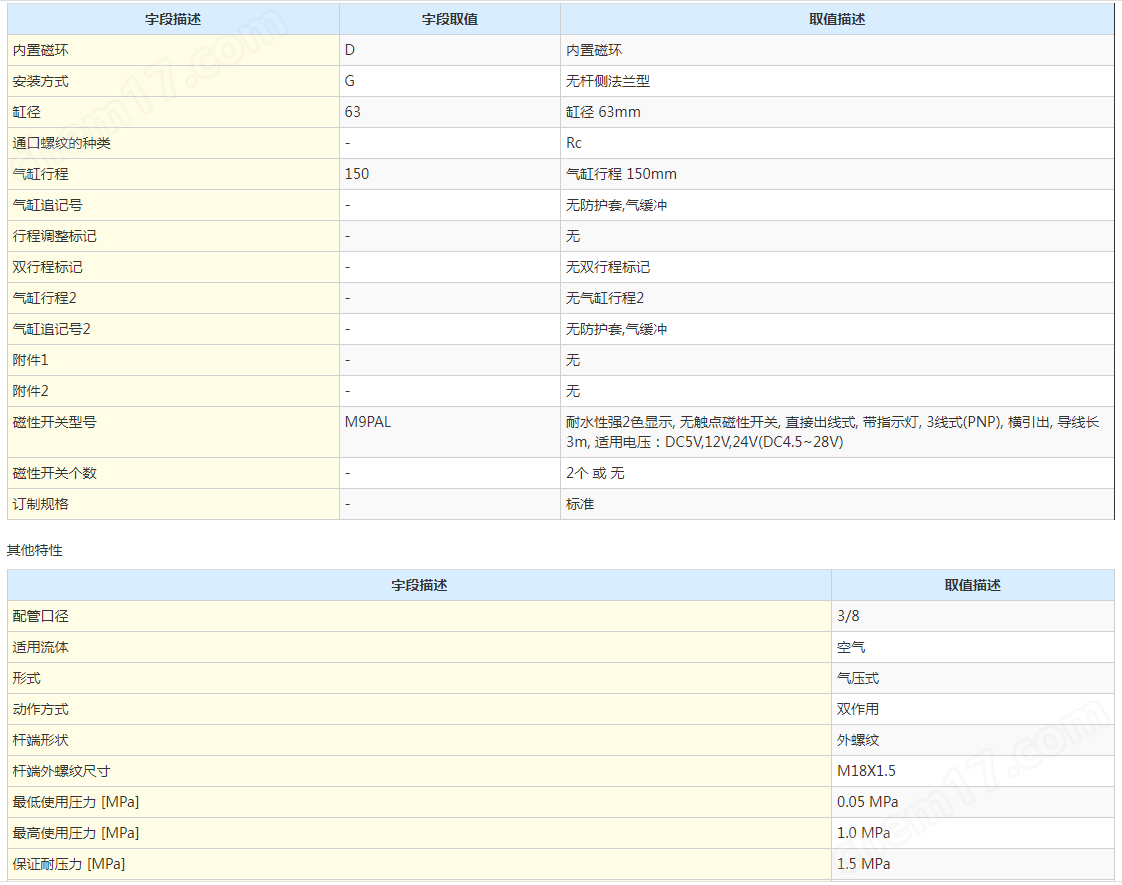This screenshot has width=1122, height=885.
Task: Click the 取值描述 header in the lower table
Action: click(x=972, y=585)
